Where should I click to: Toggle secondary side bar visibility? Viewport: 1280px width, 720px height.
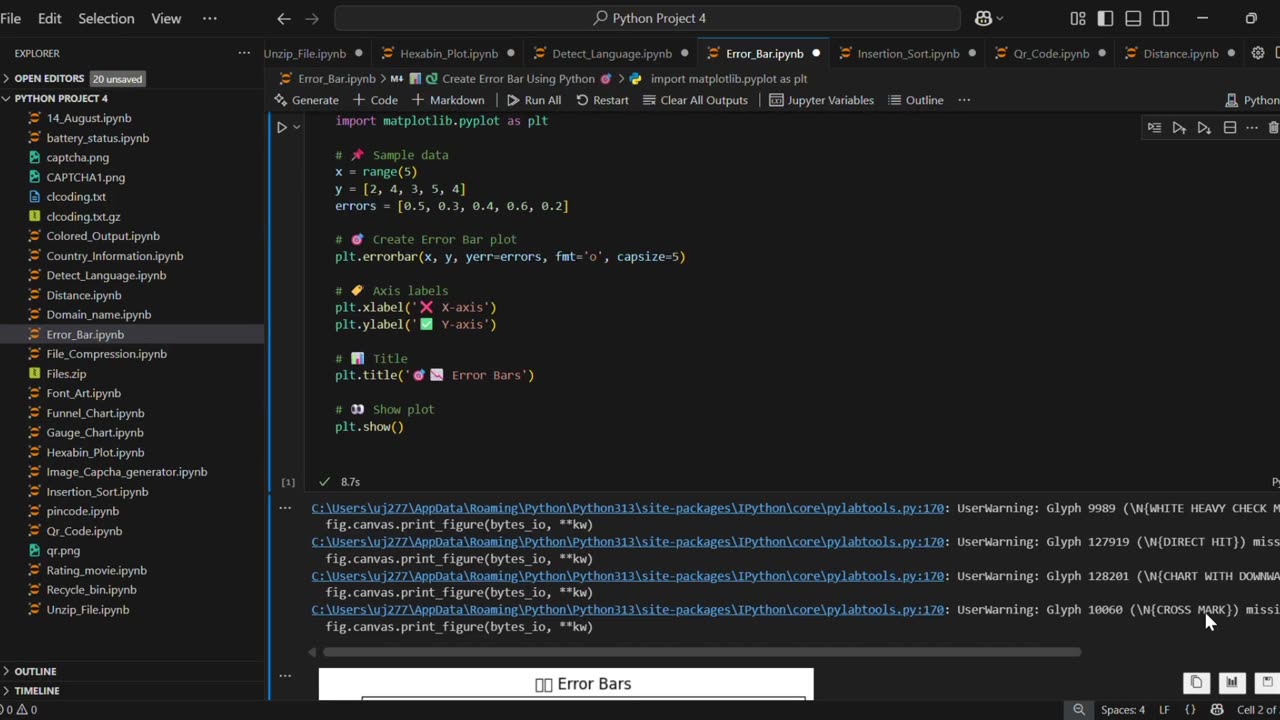(x=1161, y=18)
